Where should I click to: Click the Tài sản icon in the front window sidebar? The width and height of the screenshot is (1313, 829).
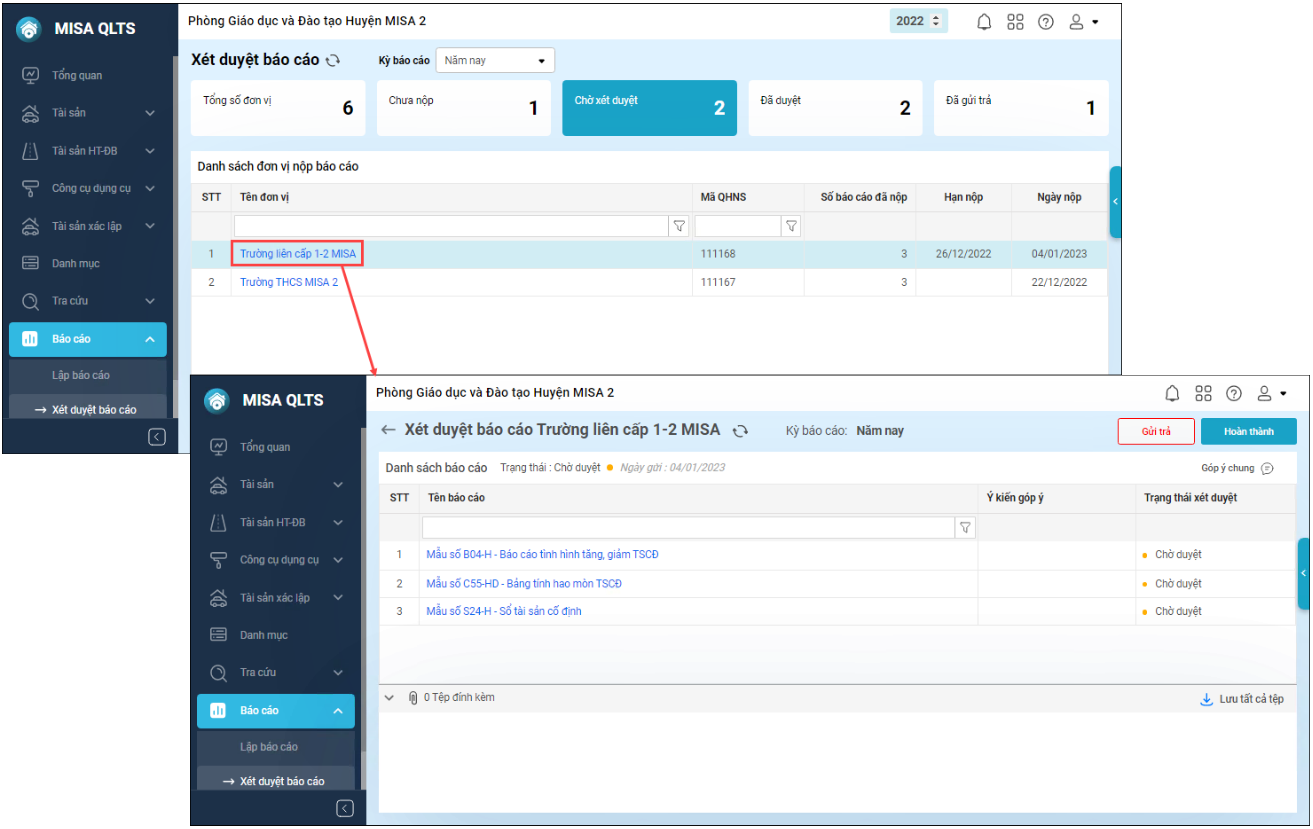[218, 485]
